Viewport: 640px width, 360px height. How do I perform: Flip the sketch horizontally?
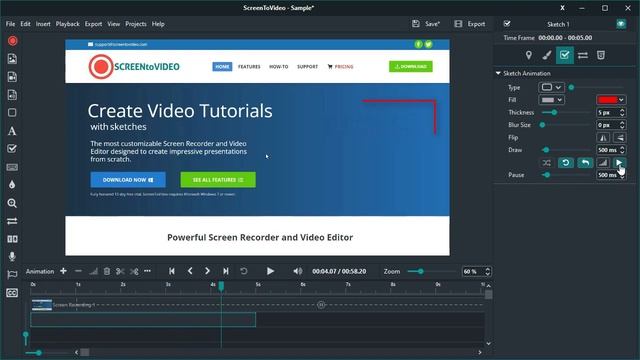point(603,138)
